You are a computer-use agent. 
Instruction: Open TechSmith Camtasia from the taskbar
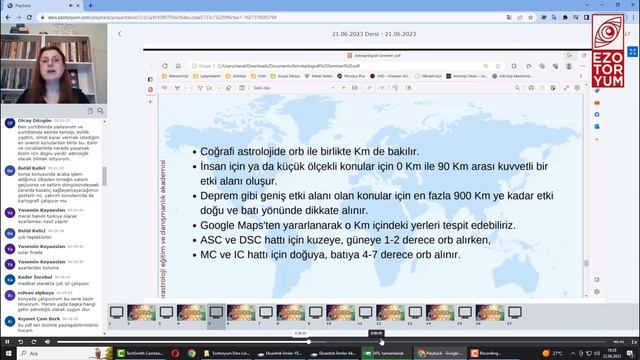(140, 353)
